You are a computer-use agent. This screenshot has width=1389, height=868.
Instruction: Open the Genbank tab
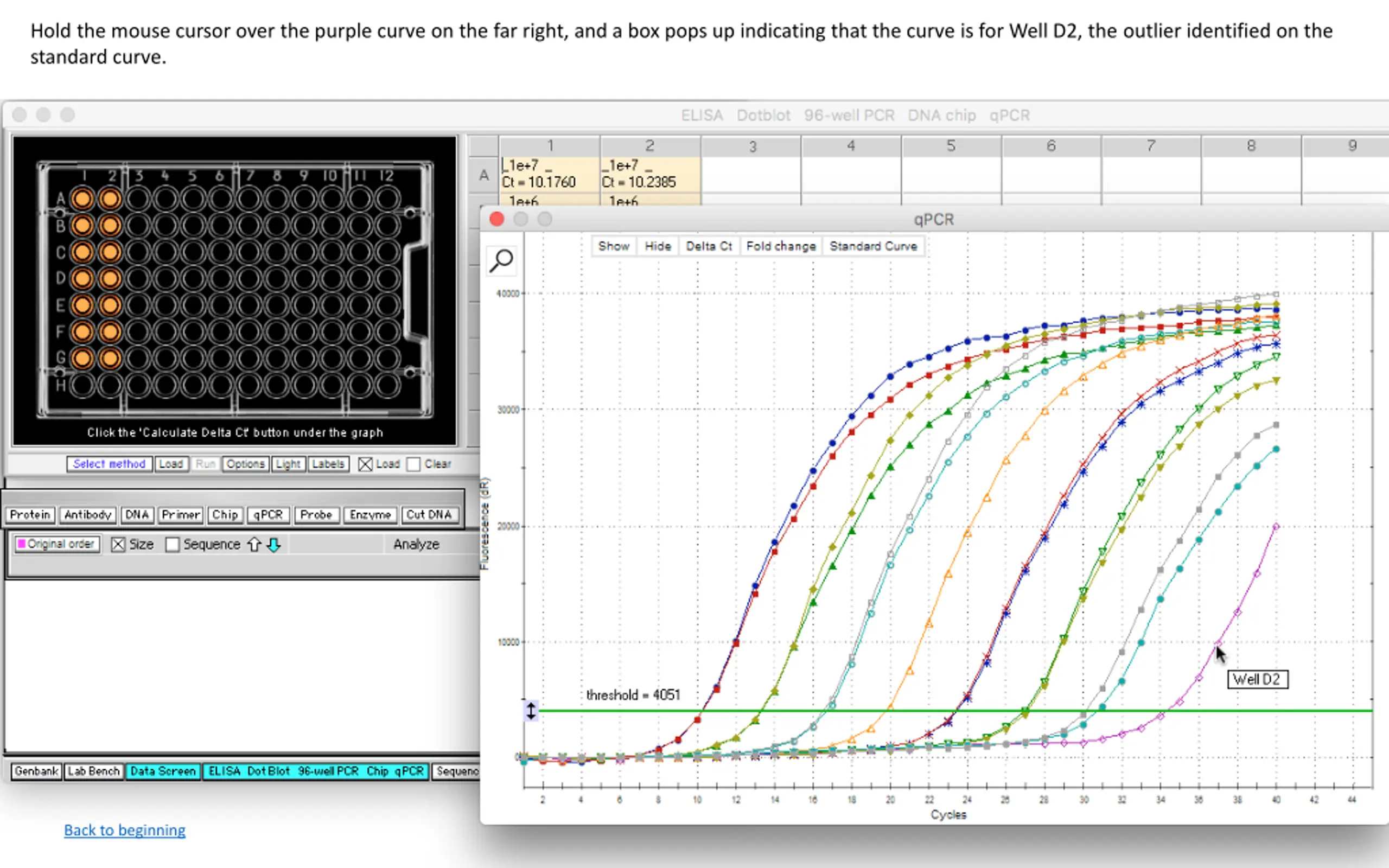(36, 771)
